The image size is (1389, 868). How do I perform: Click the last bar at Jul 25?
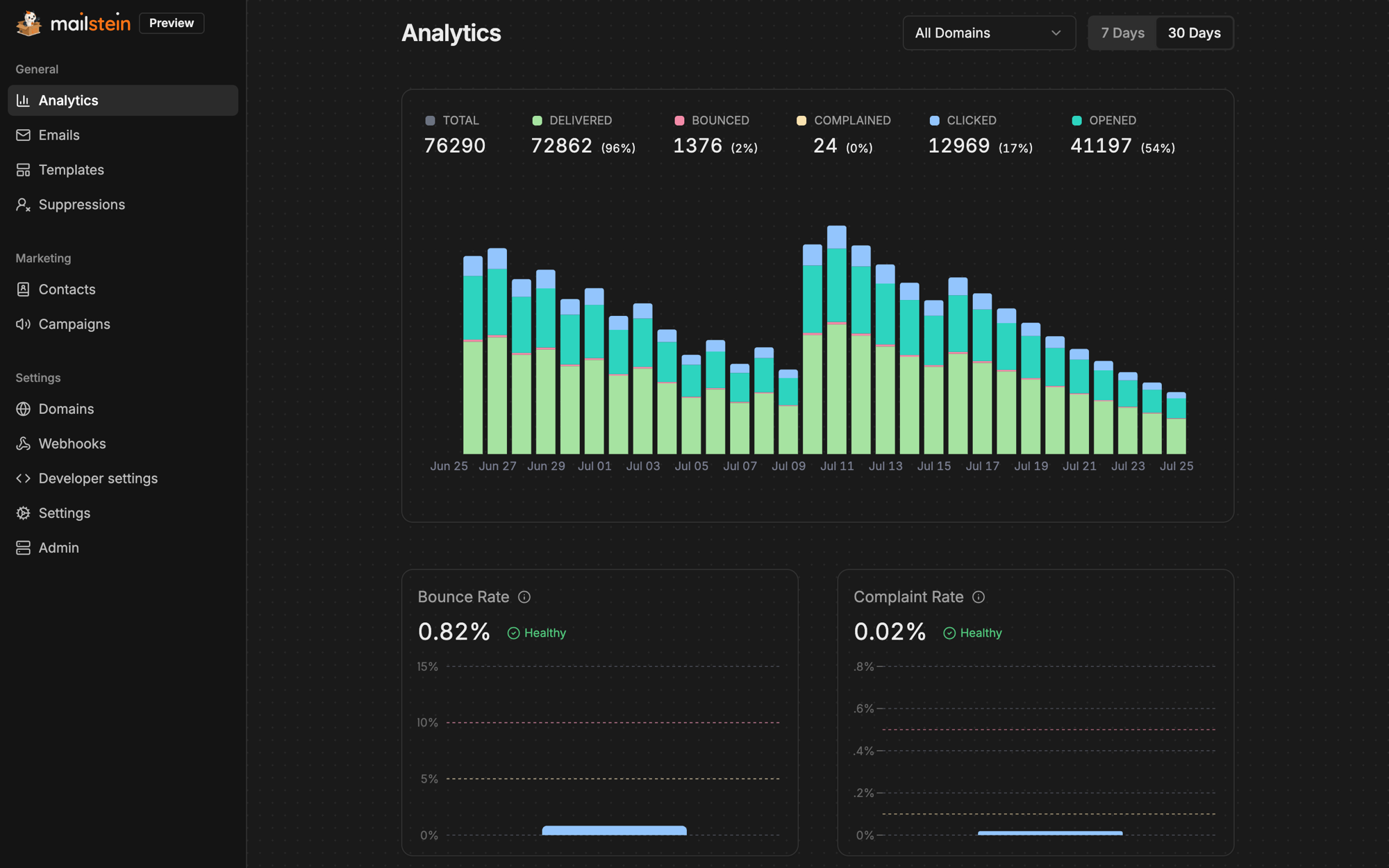point(1176,424)
